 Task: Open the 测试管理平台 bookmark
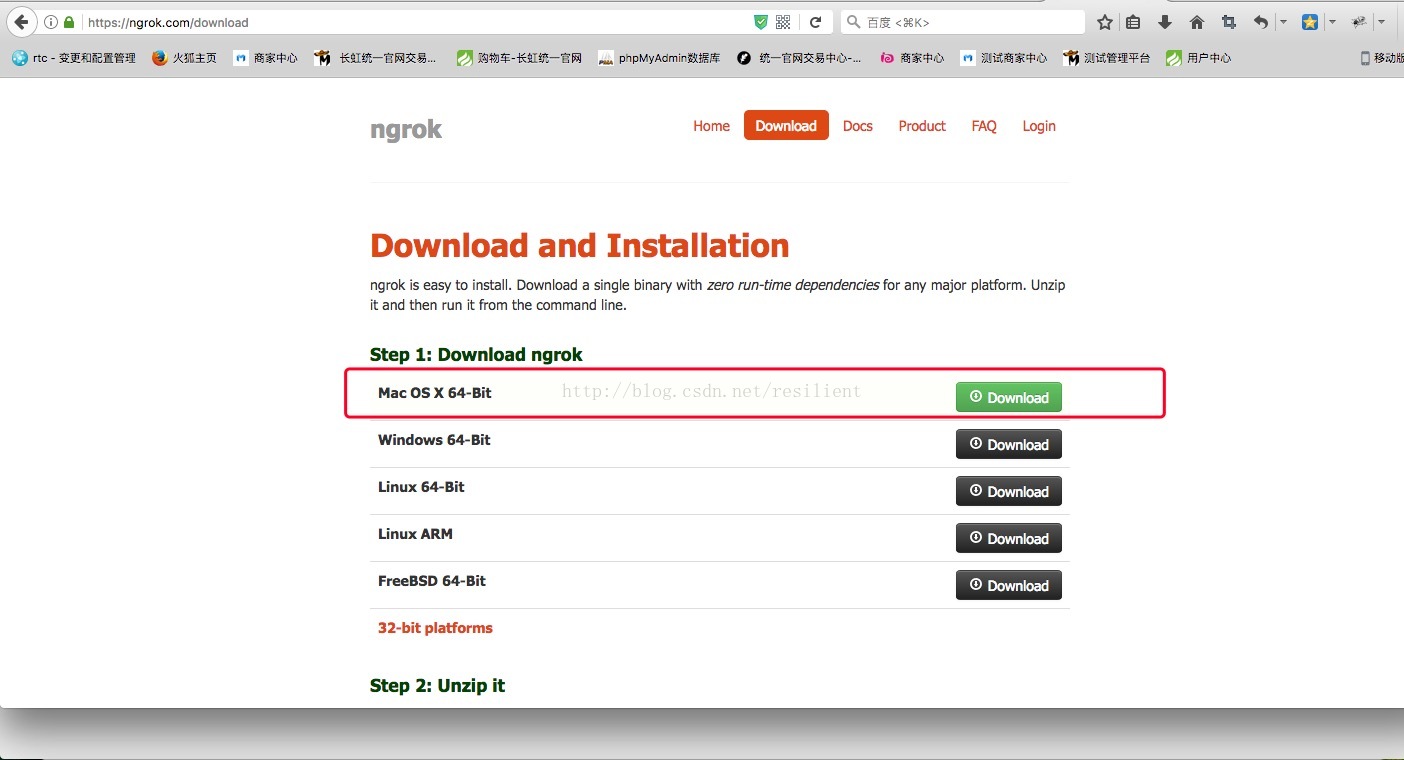click(1108, 58)
